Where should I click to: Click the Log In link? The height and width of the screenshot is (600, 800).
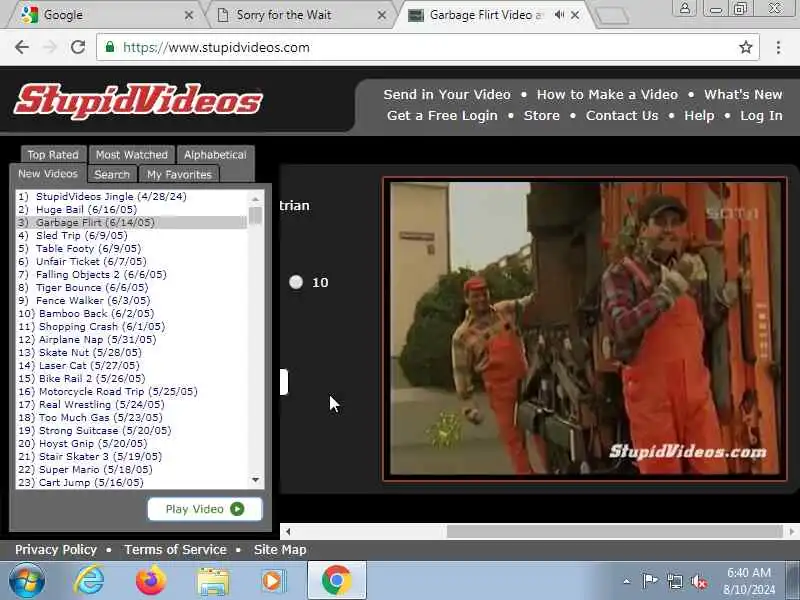[x=761, y=116]
